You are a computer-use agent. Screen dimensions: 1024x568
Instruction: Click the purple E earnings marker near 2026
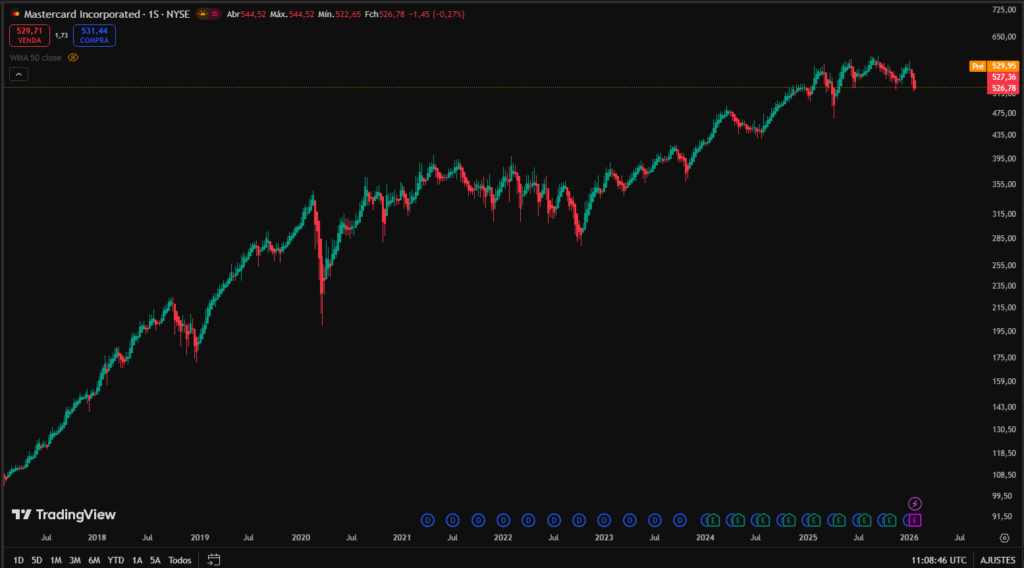[914, 520]
